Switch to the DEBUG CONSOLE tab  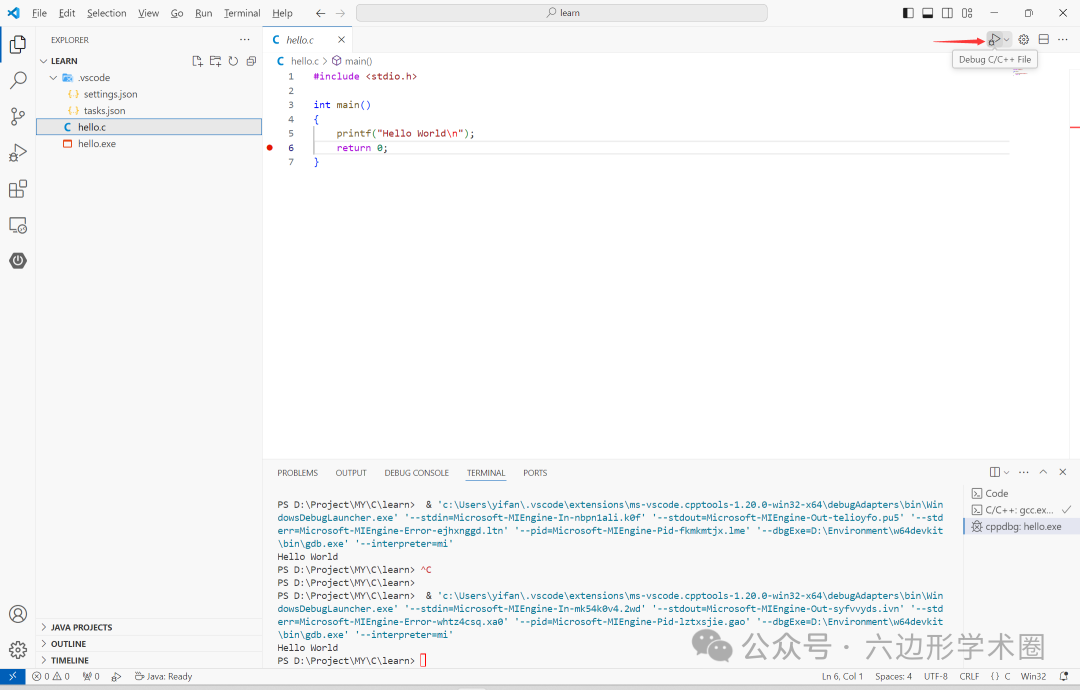(x=416, y=472)
